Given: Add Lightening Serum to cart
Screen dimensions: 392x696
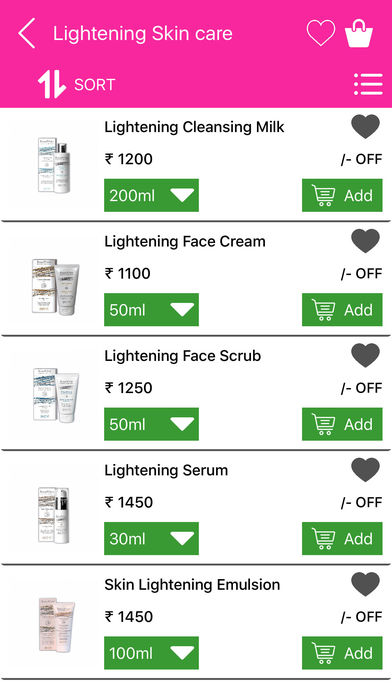Looking at the screenshot, I should pyautogui.click(x=342, y=538).
